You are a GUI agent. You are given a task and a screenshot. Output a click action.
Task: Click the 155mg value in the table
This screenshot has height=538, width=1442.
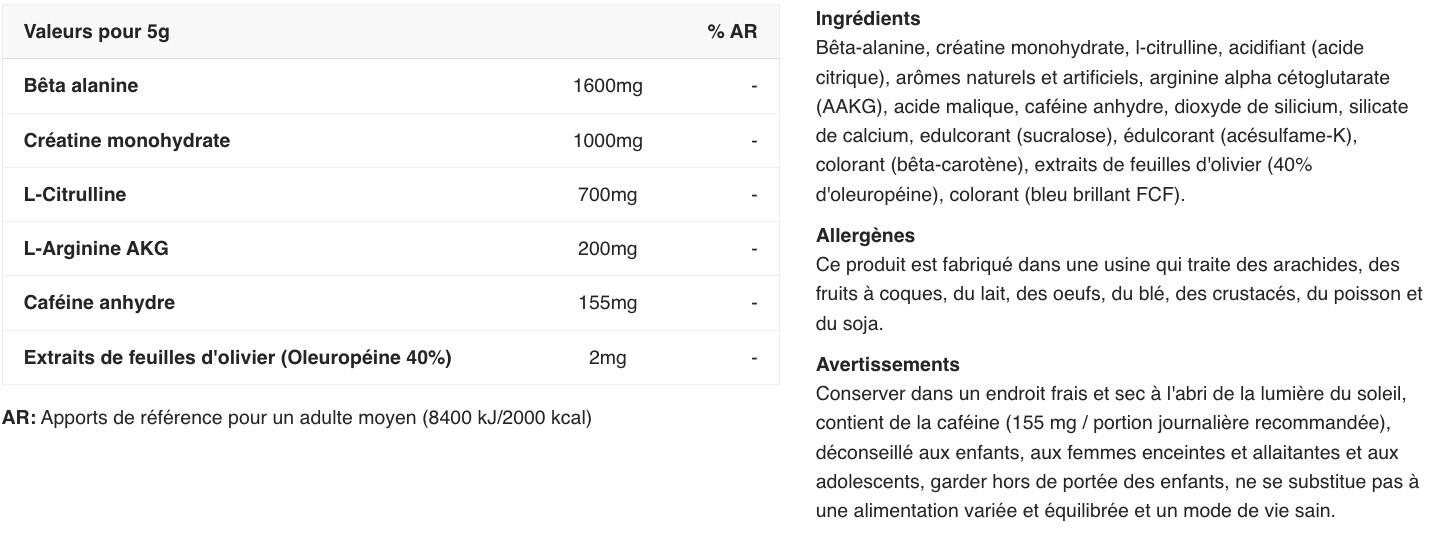click(607, 303)
